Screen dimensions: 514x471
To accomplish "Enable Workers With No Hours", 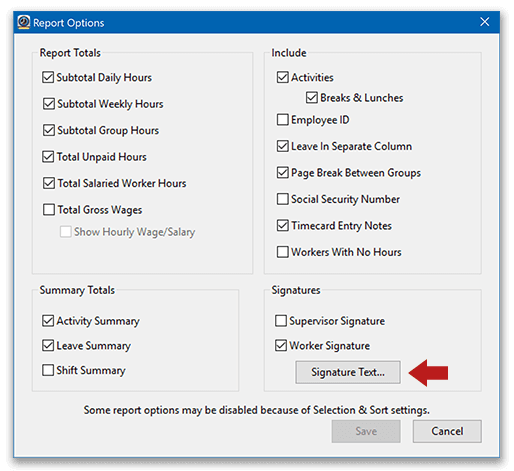I will pyautogui.click(x=283, y=252).
